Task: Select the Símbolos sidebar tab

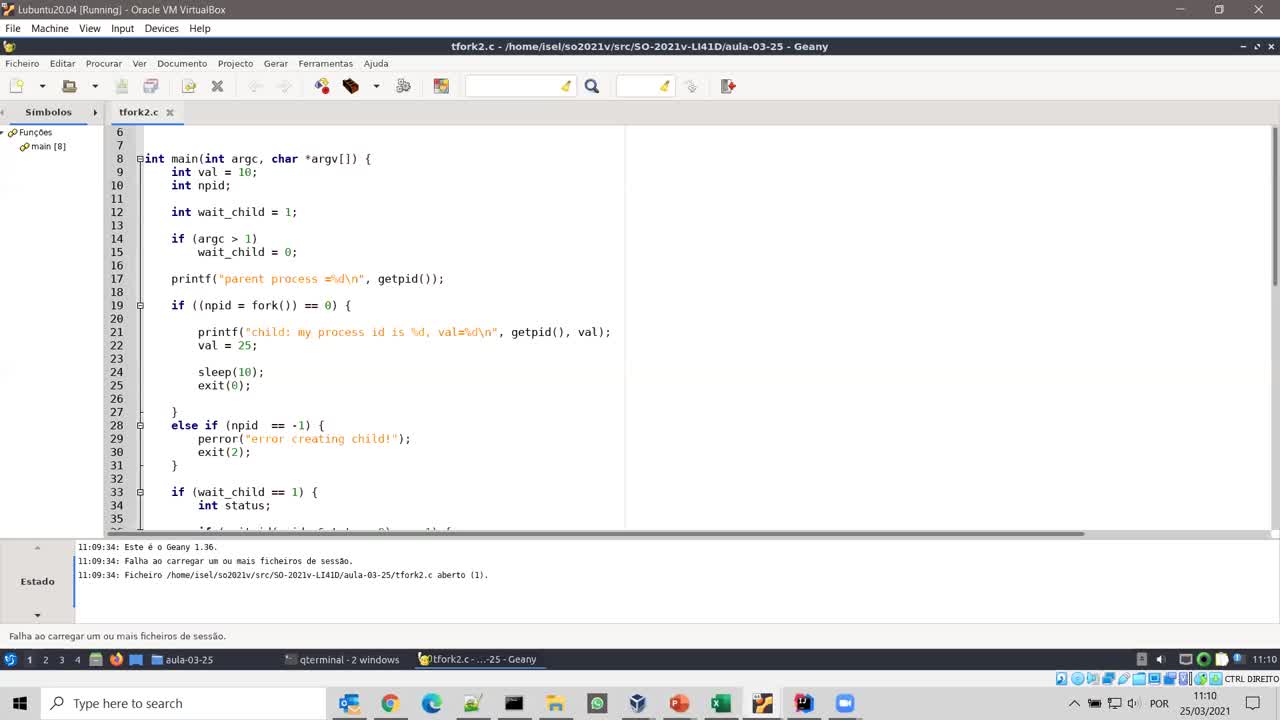Action: point(48,112)
